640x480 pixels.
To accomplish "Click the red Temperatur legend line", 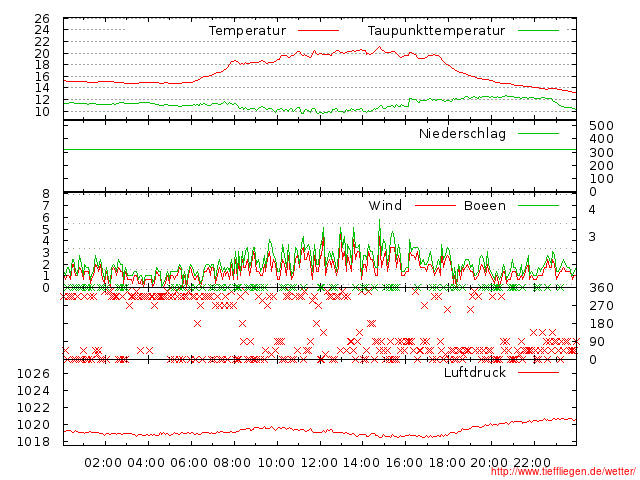I will coord(318,31).
